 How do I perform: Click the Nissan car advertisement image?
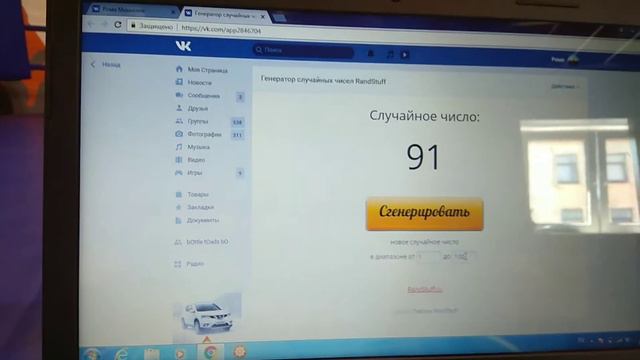pyautogui.click(x=207, y=316)
